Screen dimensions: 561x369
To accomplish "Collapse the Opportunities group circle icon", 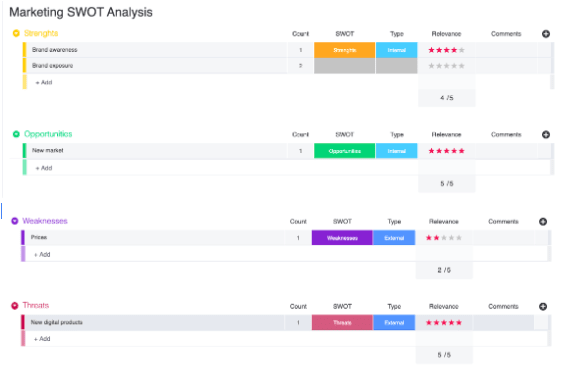I will tap(16, 134).
